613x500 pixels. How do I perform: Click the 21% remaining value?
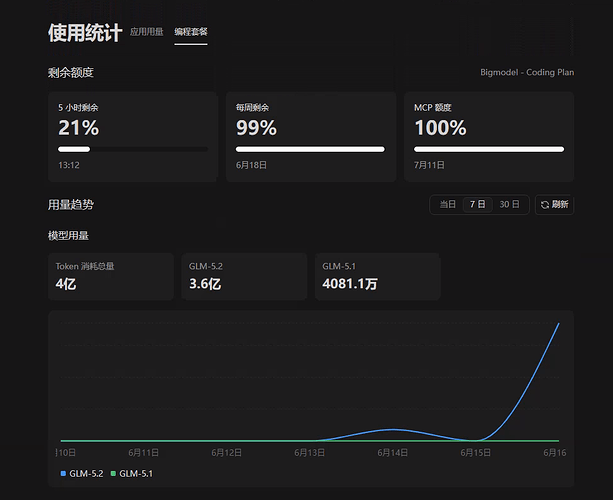79,128
